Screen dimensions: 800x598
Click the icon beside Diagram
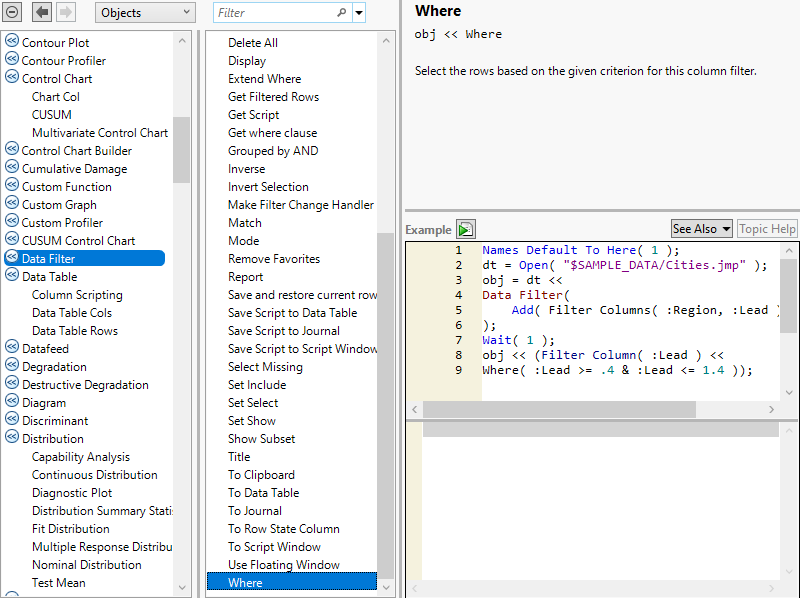pos(12,401)
